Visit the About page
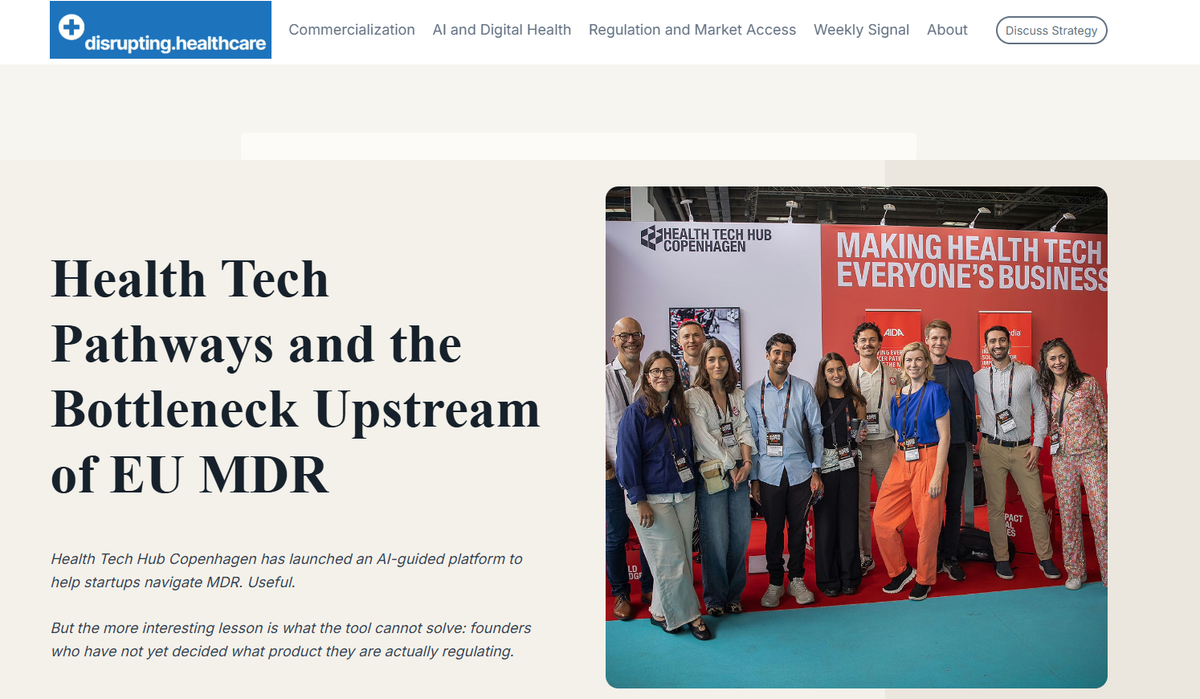Image resolution: width=1200 pixels, height=699 pixels. [x=947, y=30]
